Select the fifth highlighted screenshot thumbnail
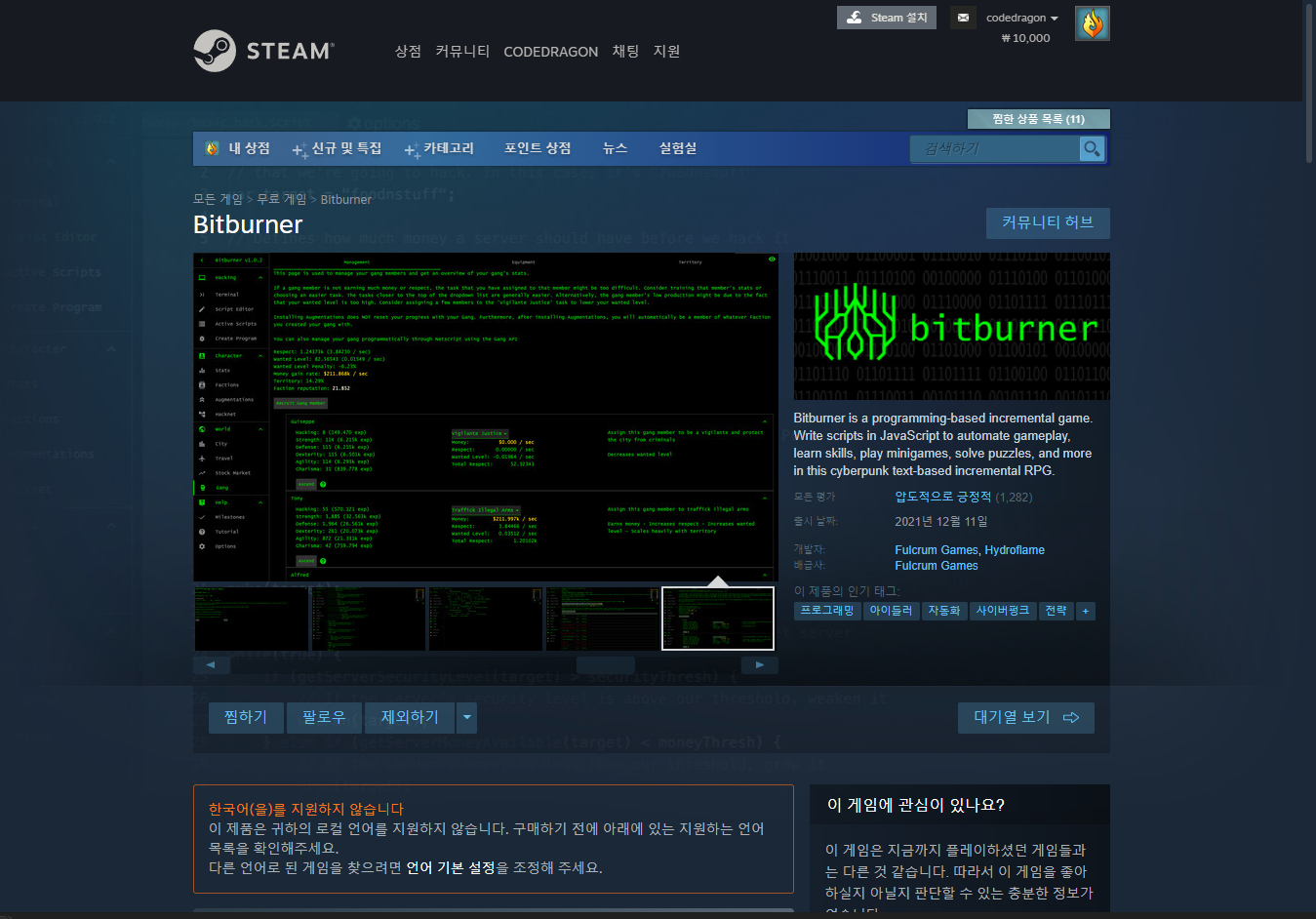 click(718, 619)
